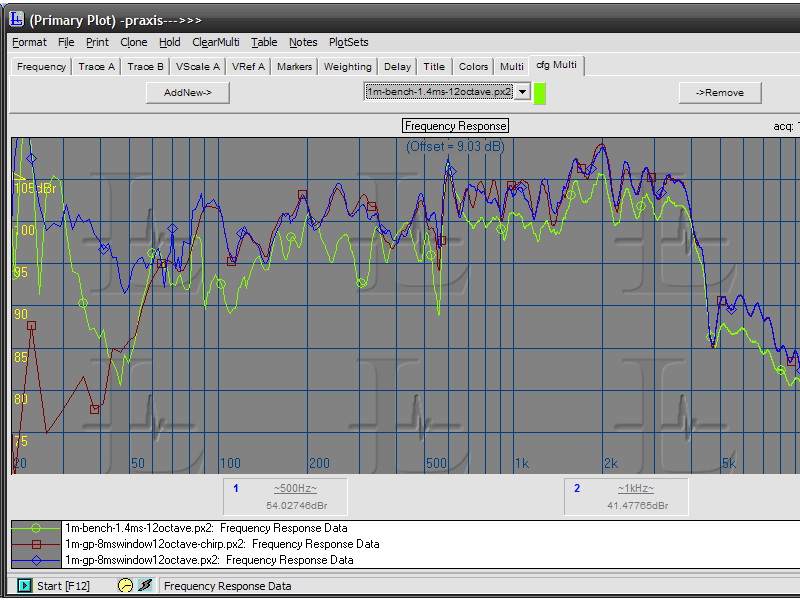Image resolution: width=800 pixels, height=600 pixels.
Task: Click the yellow waveform icon in status bar
Action: (x=125, y=585)
